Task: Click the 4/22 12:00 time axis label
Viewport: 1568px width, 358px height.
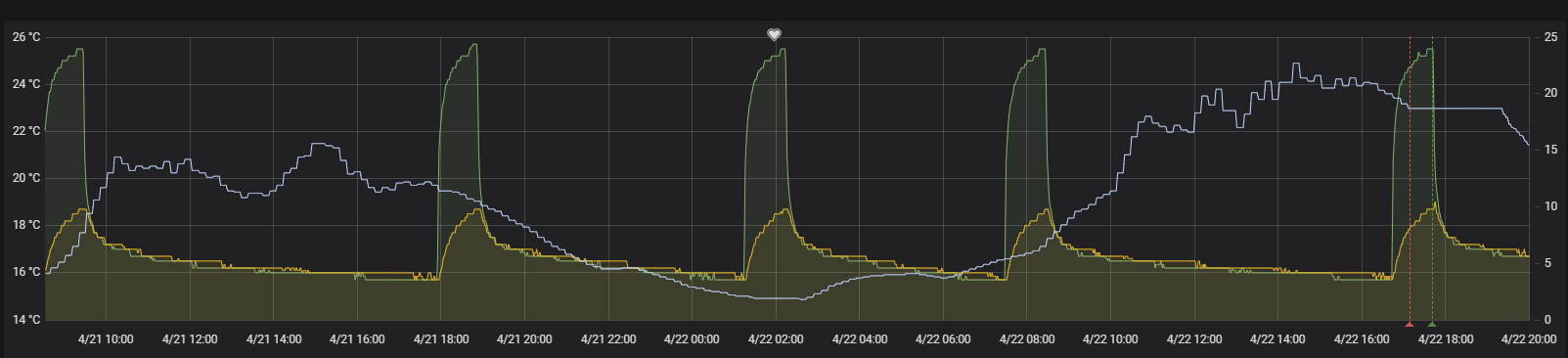Action: [x=1194, y=339]
